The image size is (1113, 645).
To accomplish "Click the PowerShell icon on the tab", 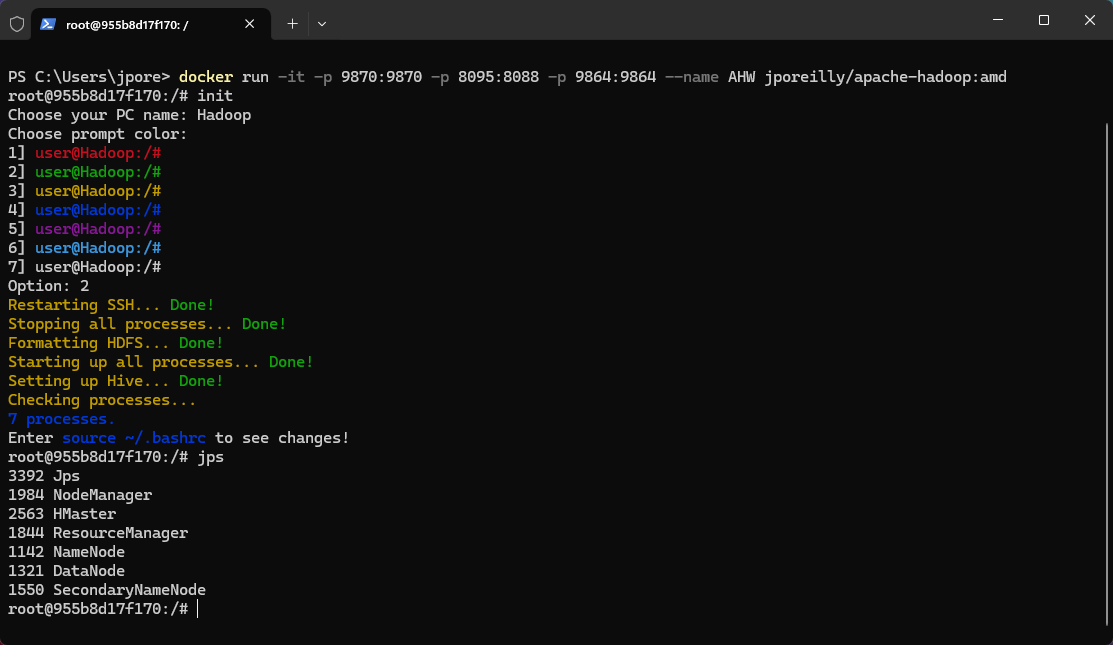I will click(x=48, y=24).
